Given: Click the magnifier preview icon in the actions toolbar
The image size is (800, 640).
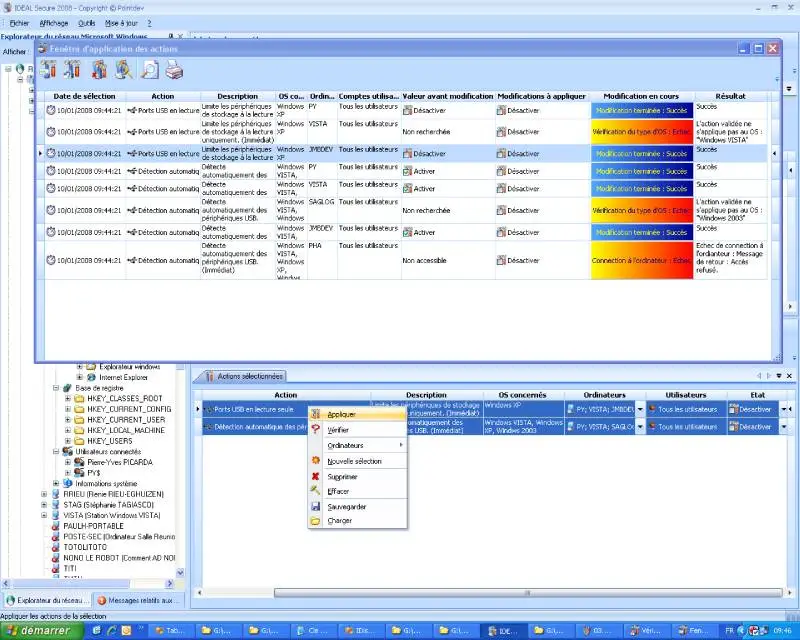Looking at the screenshot, I should [149, 69].
